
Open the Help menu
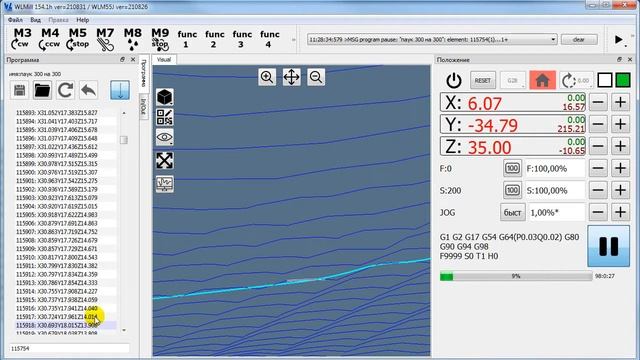click(82, 20)
